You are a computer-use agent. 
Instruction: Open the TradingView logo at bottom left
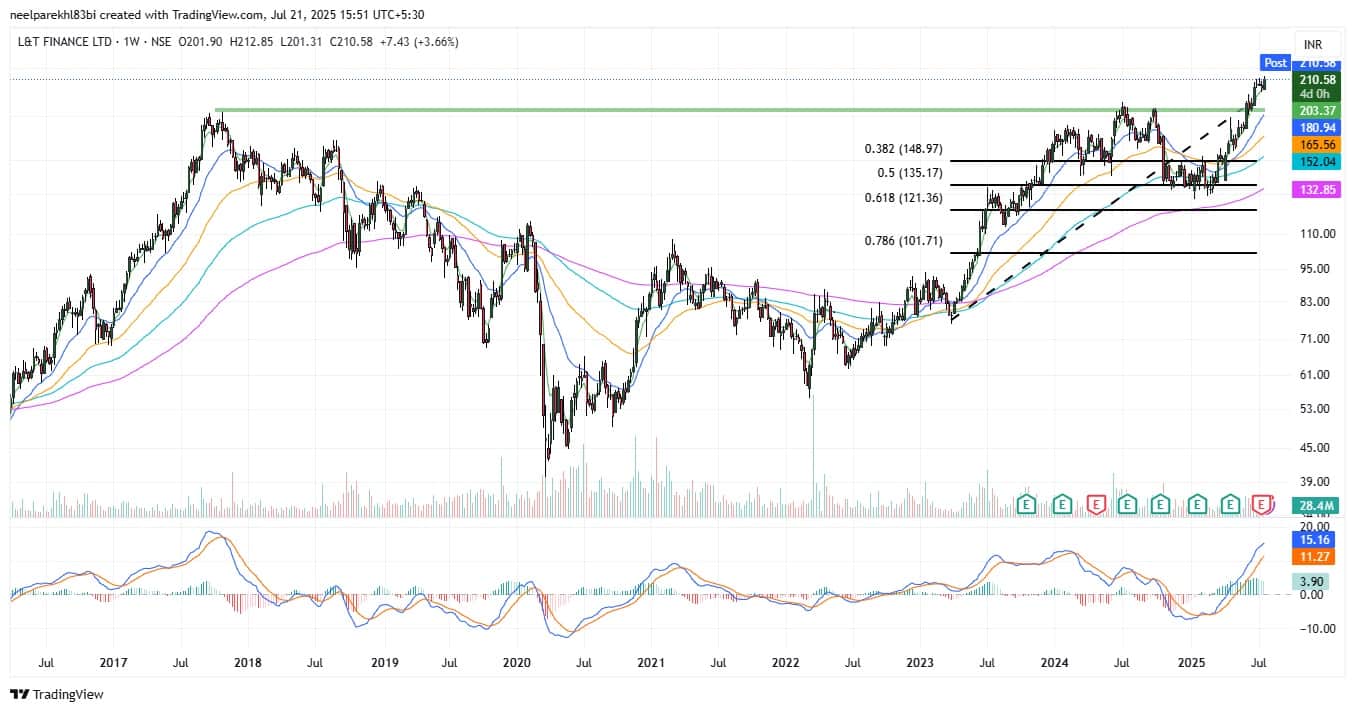click(57, 694)
